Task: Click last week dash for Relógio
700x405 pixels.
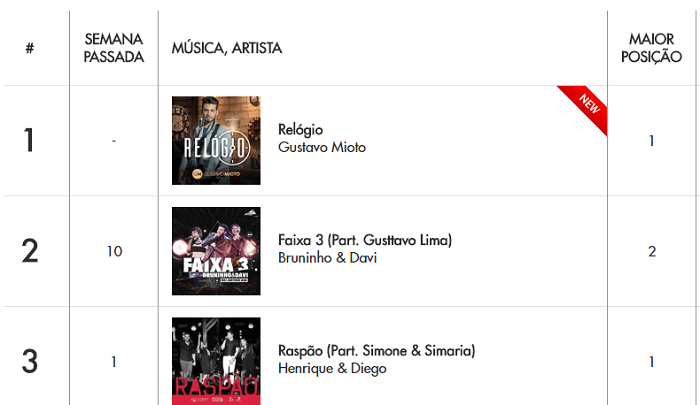Action: [x=114, y=141]
